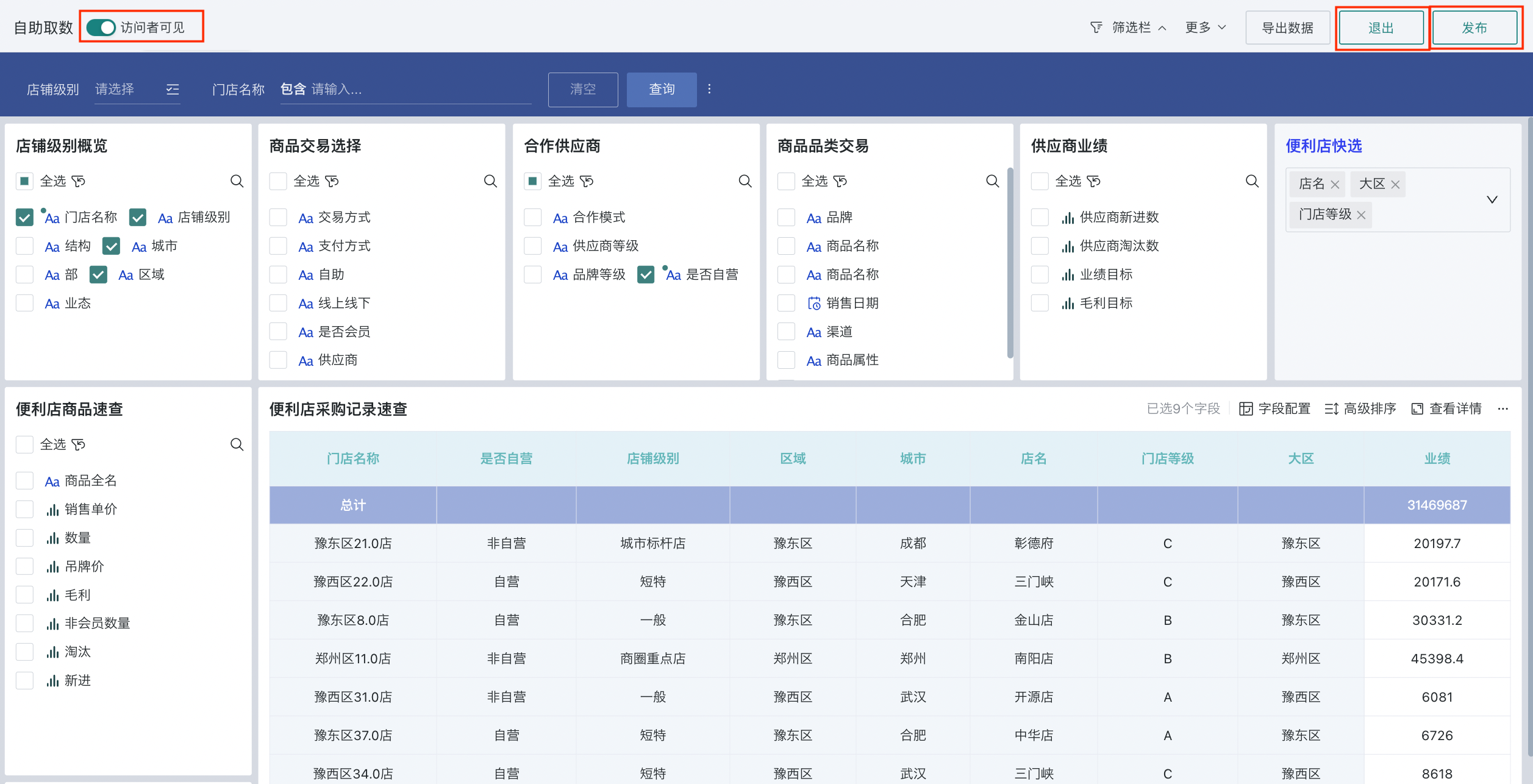Click filter icon beside 全选 in 便利店商品速查
Image resolution: width=1533 pixels, height=784 pixels.
79,444
